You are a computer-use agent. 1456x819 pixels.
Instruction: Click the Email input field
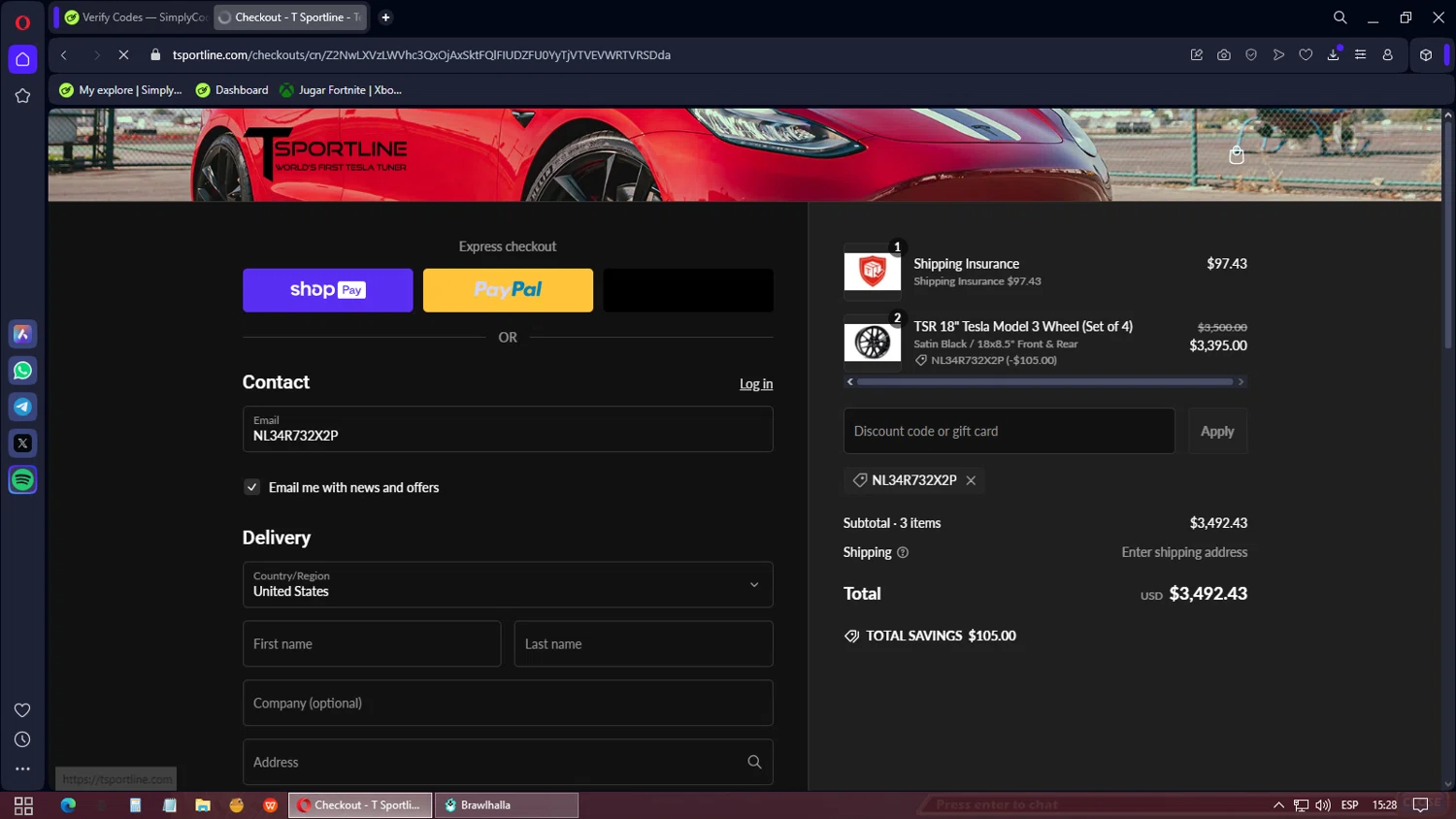tap(508, 429)
